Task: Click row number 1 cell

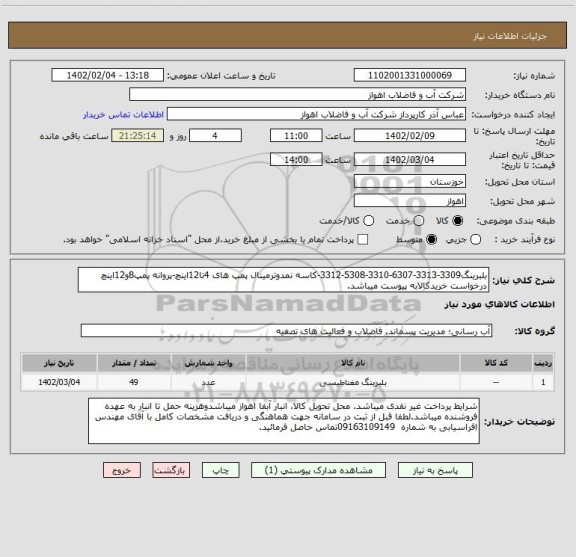Action: [543, 382]
